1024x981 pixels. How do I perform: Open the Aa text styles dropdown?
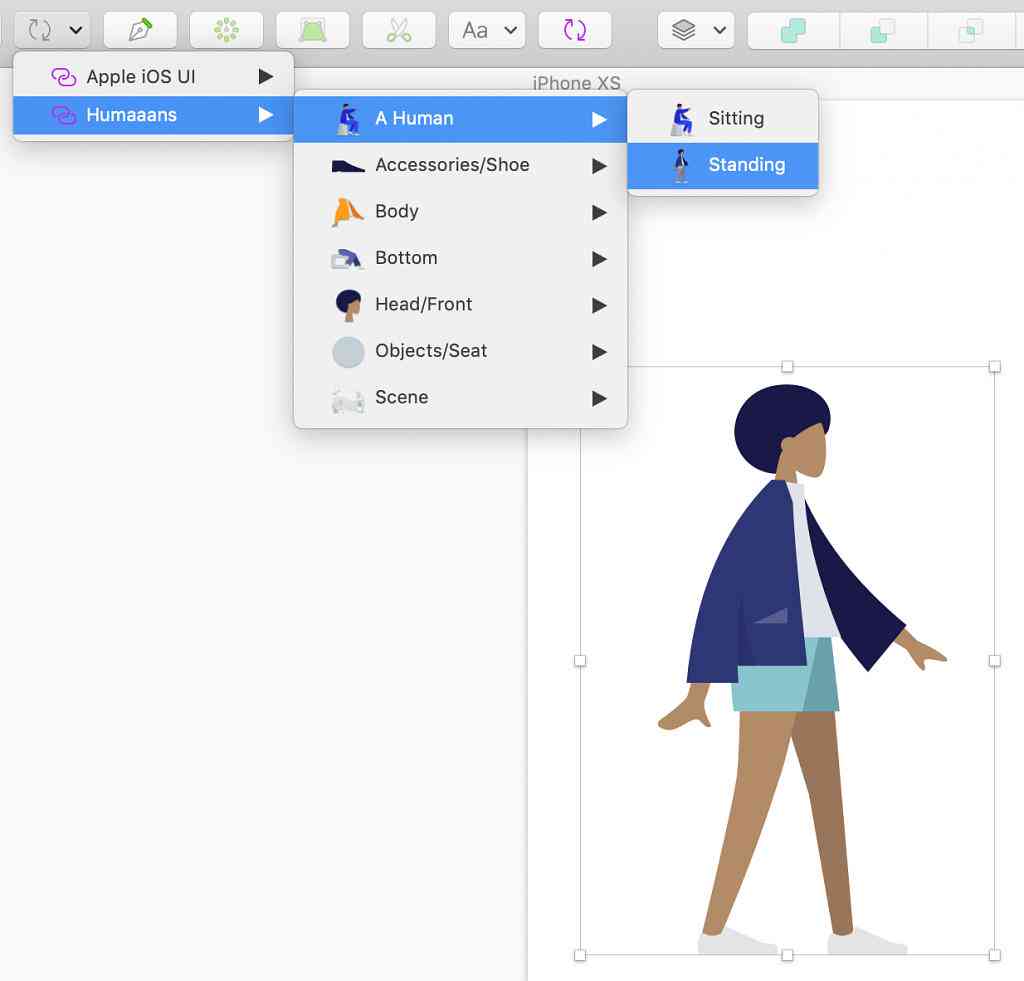coord(487,30)
